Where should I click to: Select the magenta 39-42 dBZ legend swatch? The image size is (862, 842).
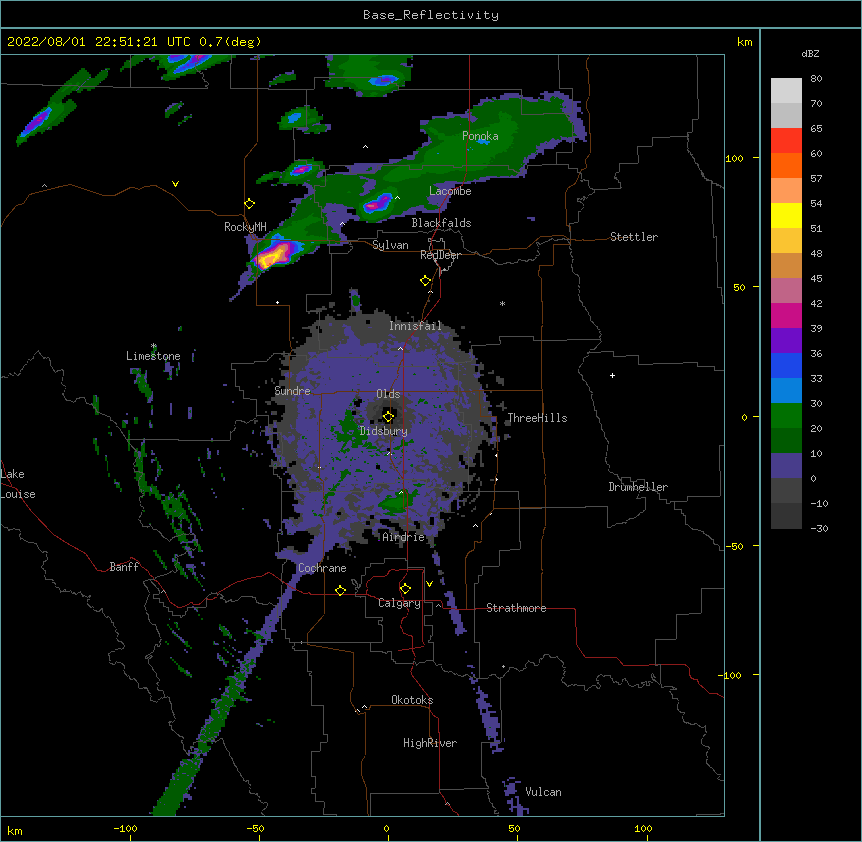786,315
